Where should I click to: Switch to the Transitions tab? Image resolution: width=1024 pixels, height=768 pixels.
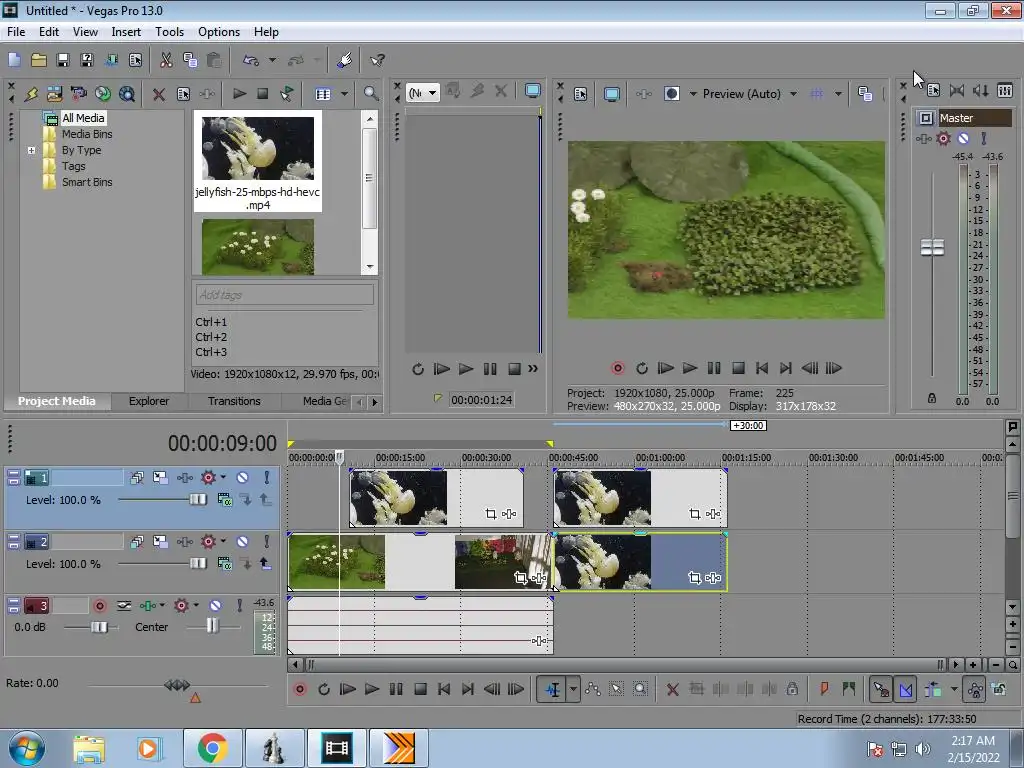(234, 401)
